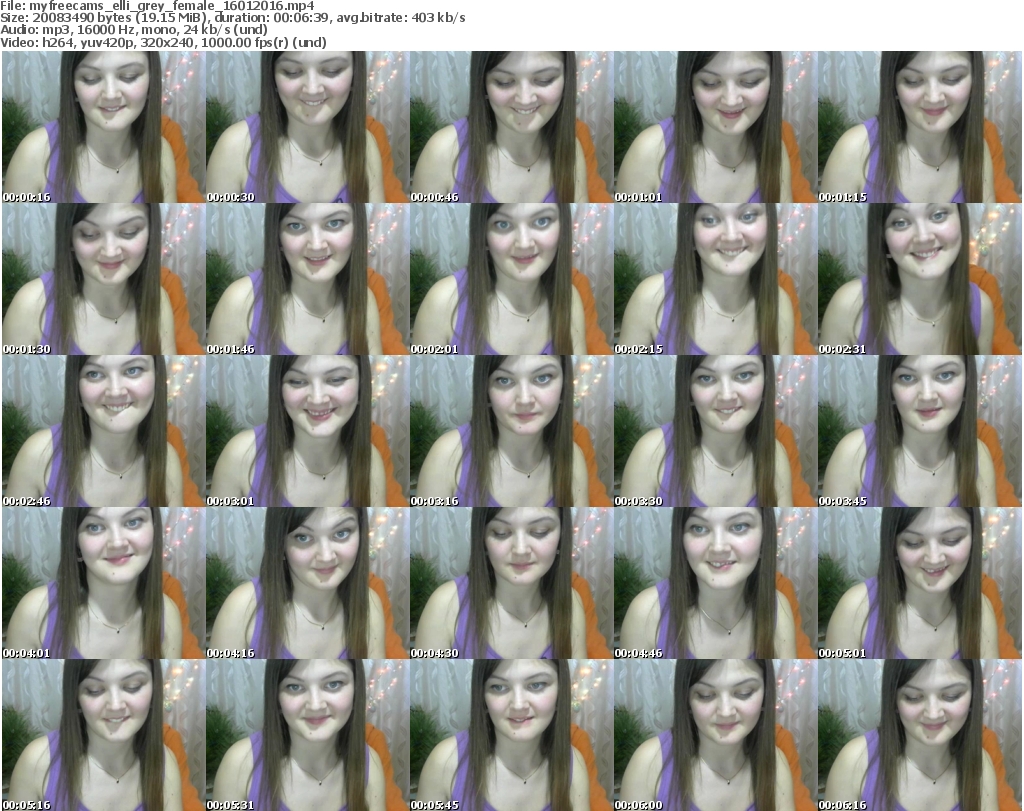Choose the frame timestamped 00:04:16
Screen dimensions: 1024x811
coord(308,584)
